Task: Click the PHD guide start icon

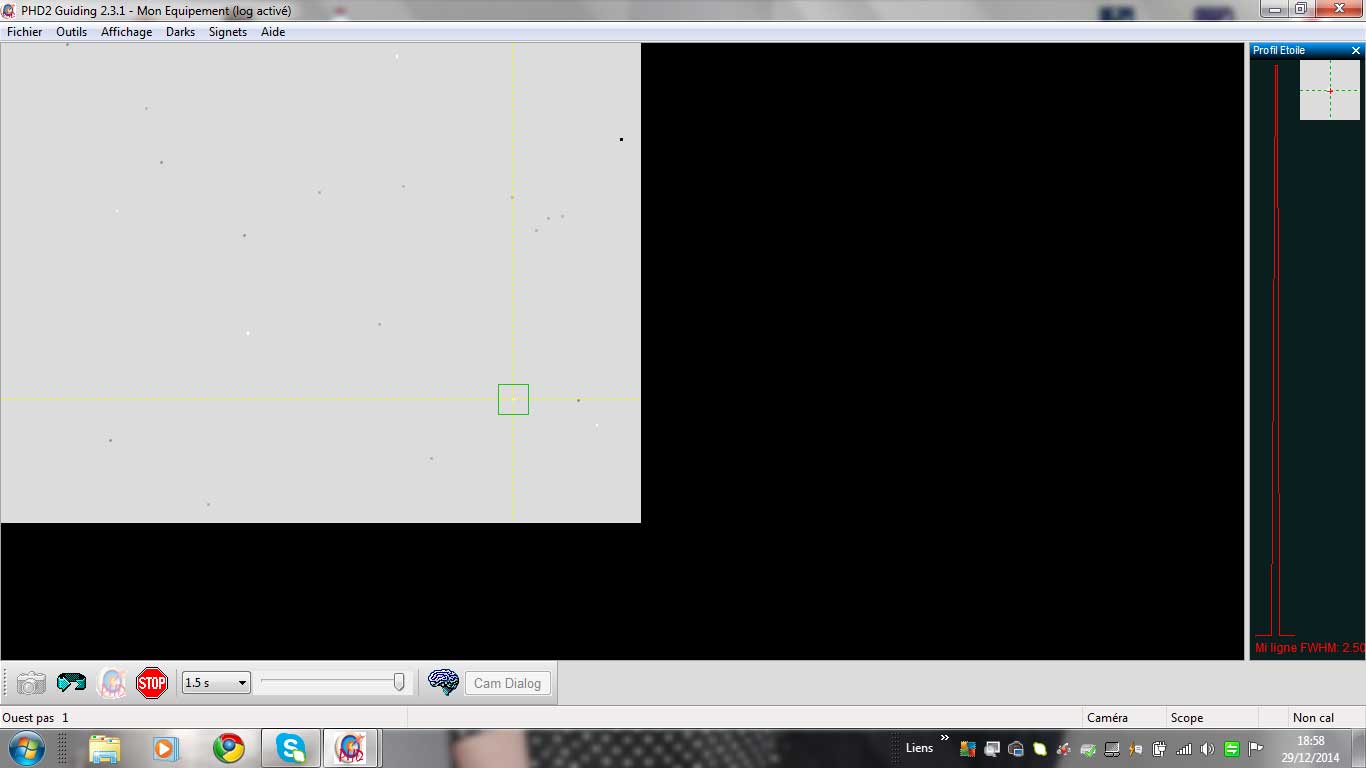Action: pyautogui.click(x=112, y=683)
